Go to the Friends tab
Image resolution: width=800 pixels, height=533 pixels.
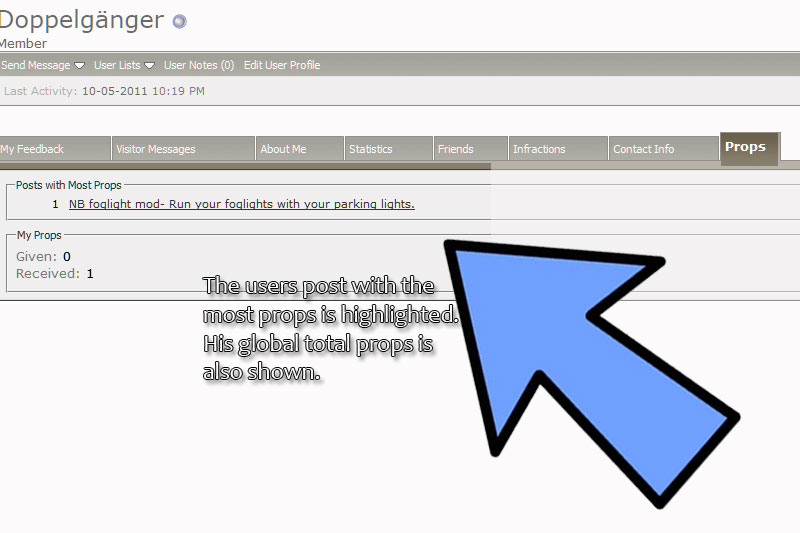[x=455, y=149]
